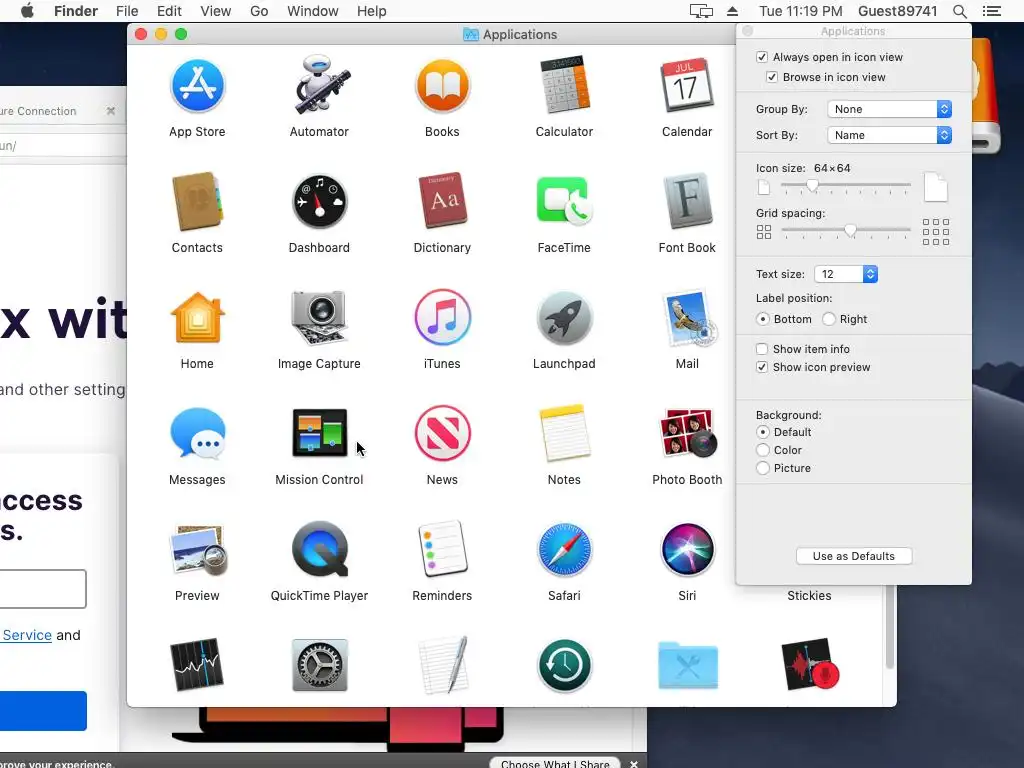Screen dimensions: 1024x768
Task: Open the QuickTime Player icon
Action: point(319,549)
